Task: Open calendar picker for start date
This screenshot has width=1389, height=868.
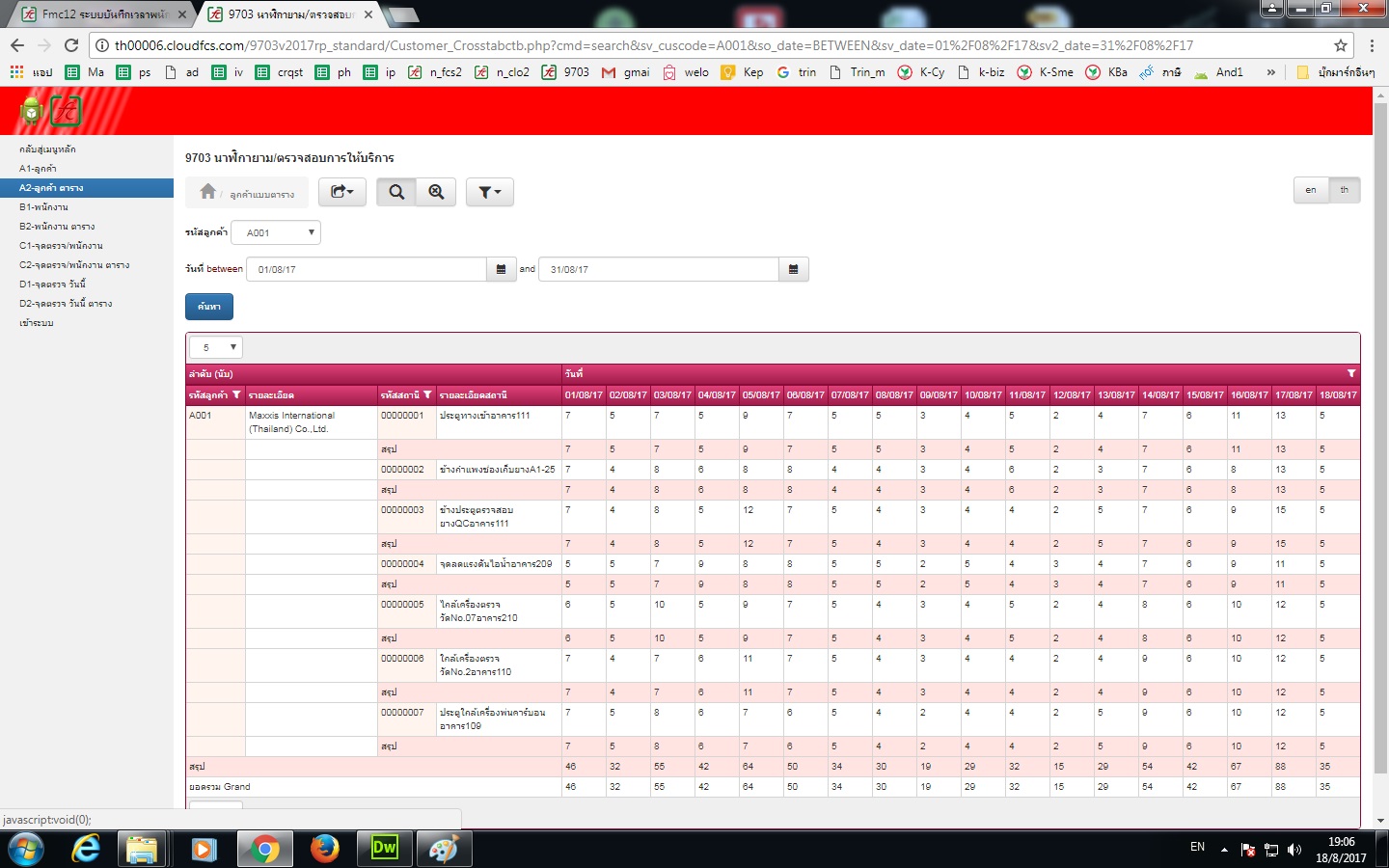Action: pos(501,269)
